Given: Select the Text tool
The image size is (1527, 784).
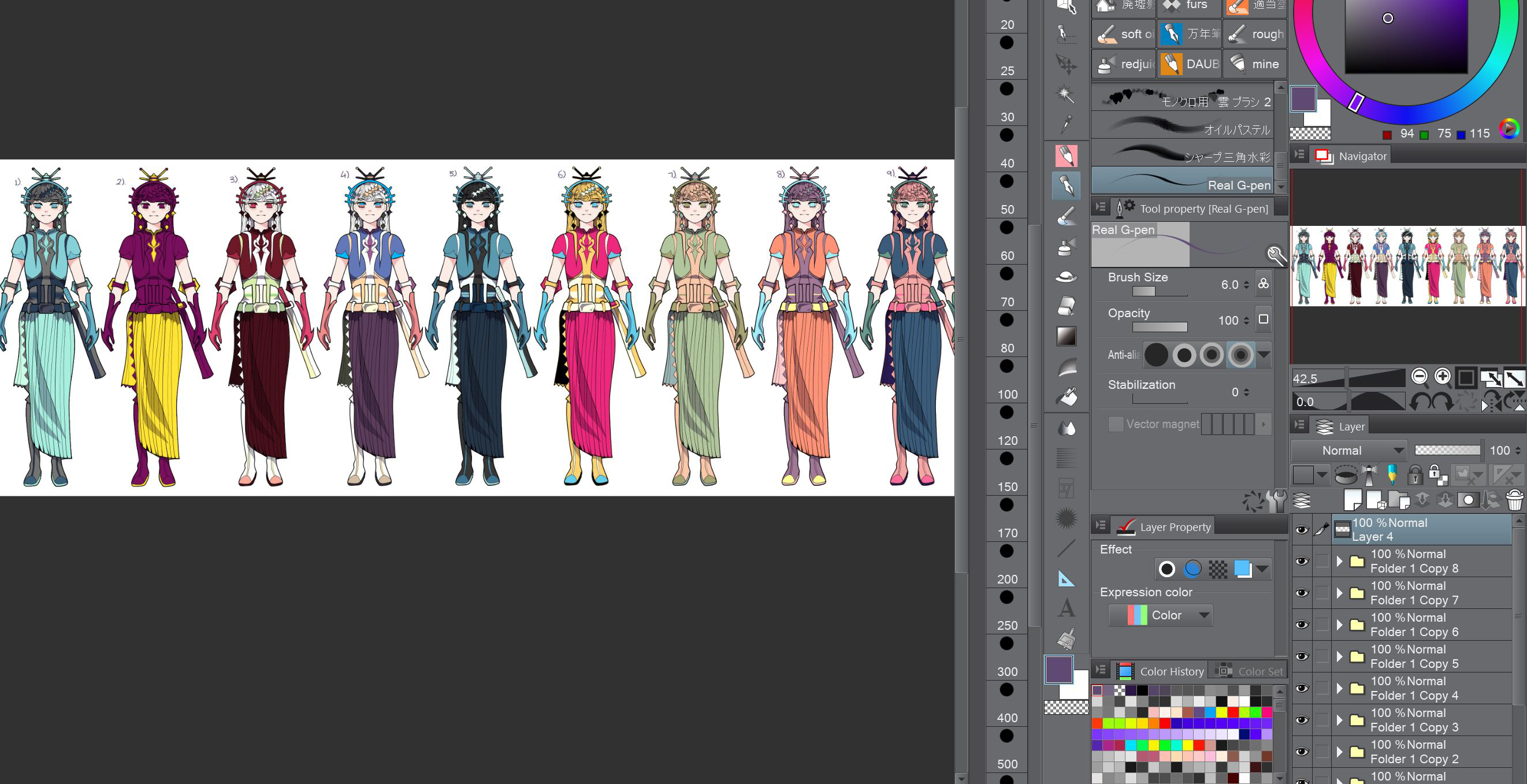Looking at the screenshot, I should tap(1067, 608).
